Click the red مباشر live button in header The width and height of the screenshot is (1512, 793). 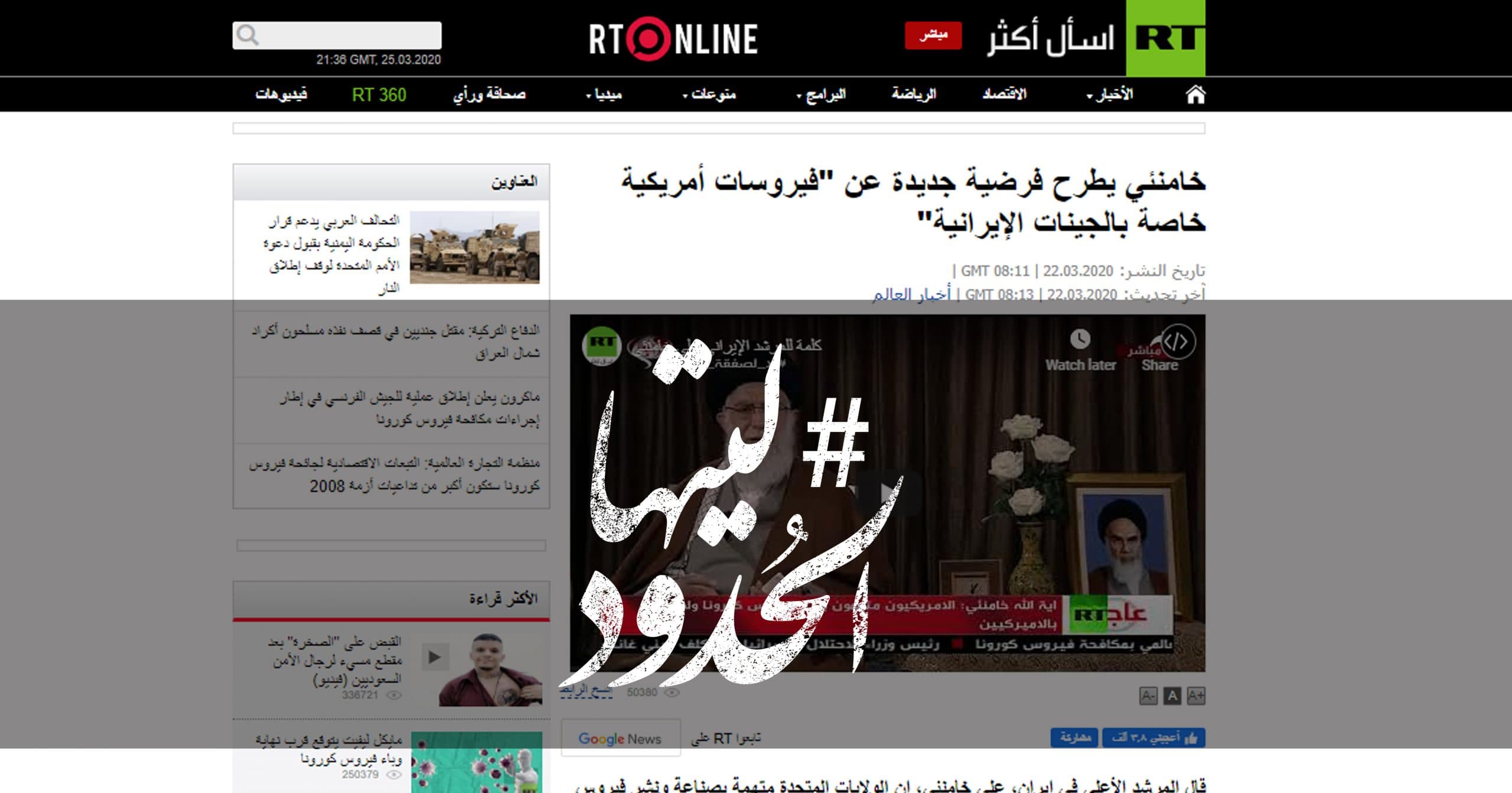933,35
